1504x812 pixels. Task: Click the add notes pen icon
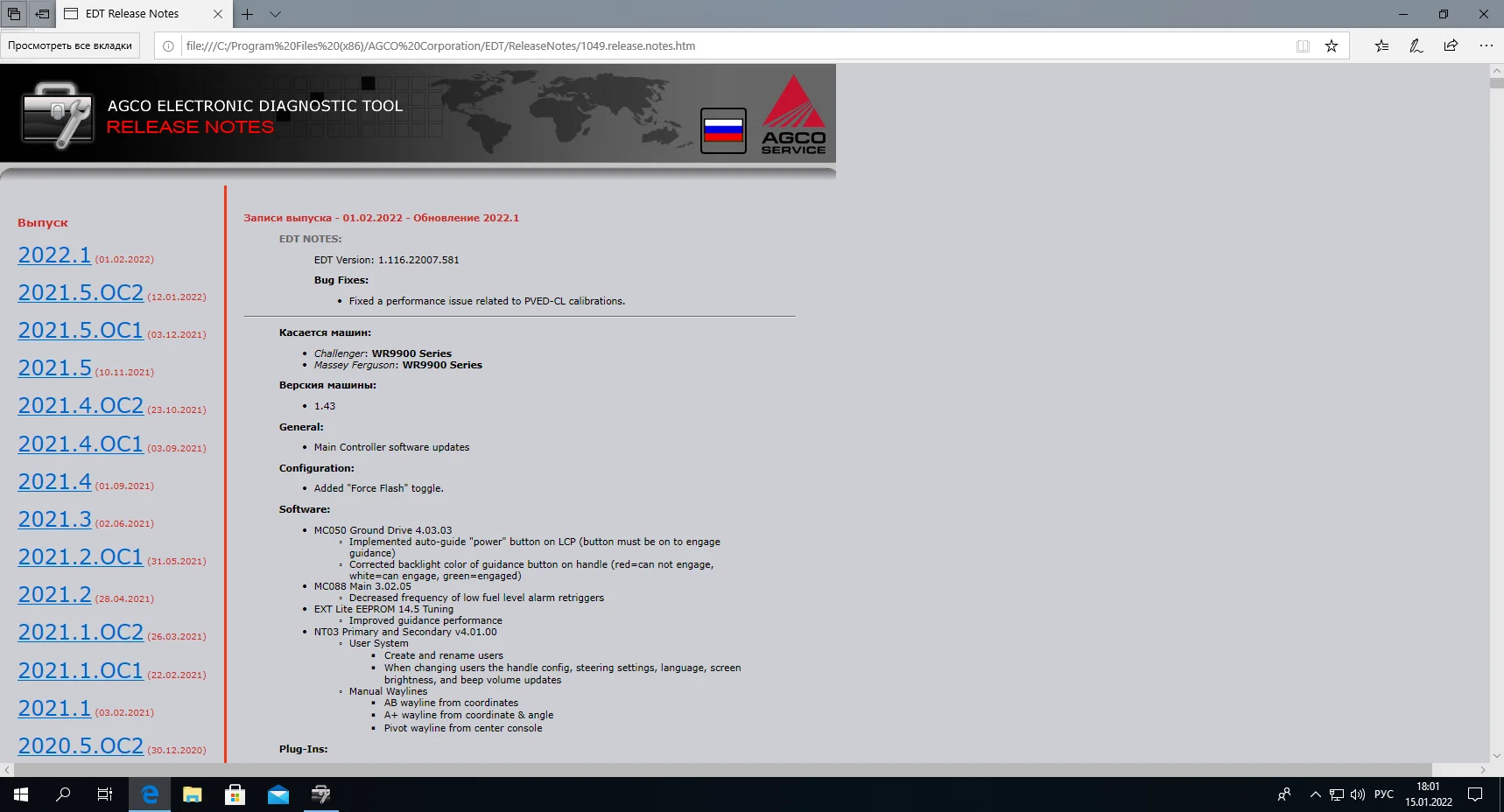(1416, 46)
